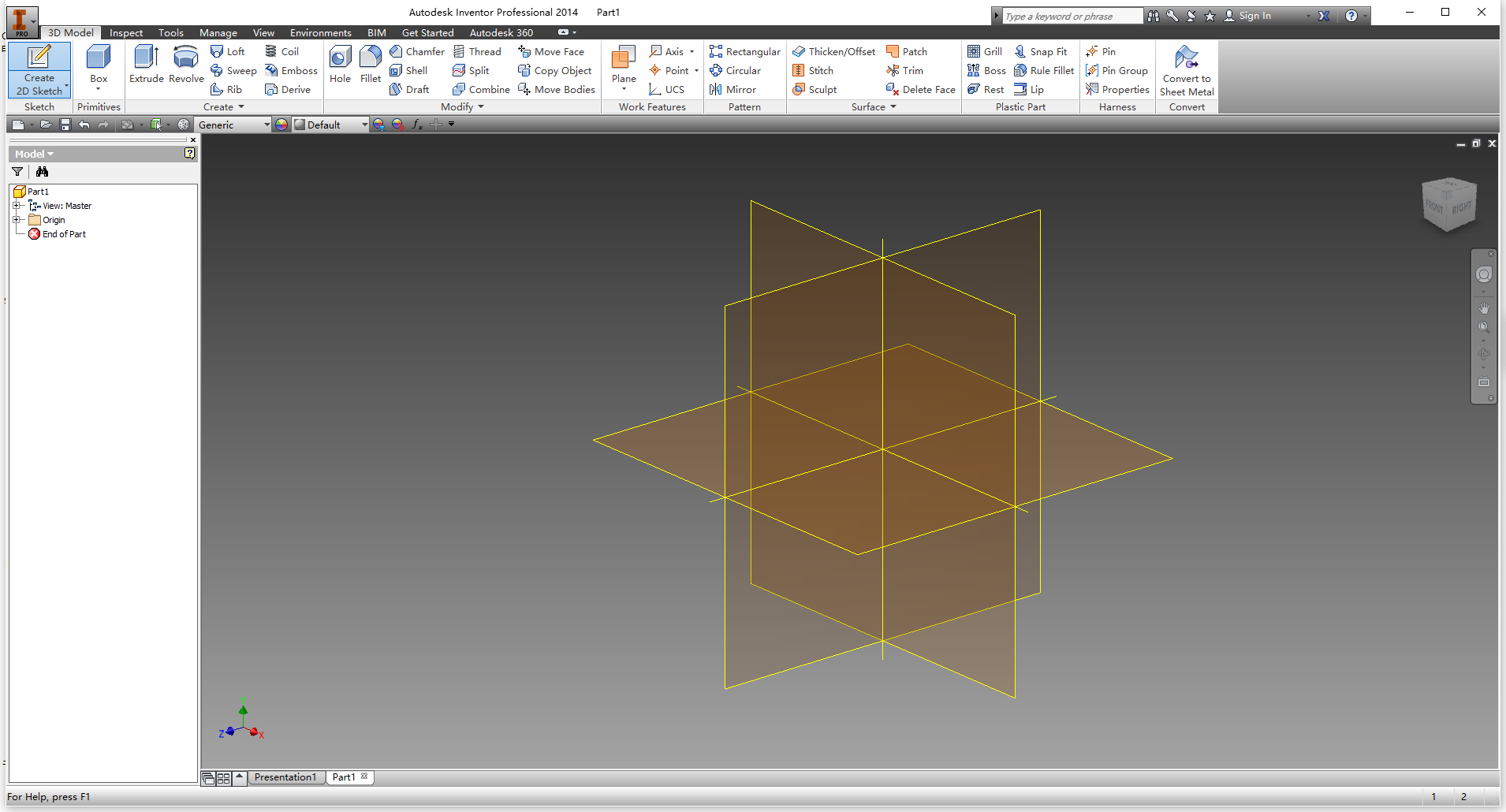Expand the View: Master node
The height and width of the screenshot is (812, 1506).
pyautogui.click(x=16, y=206)
